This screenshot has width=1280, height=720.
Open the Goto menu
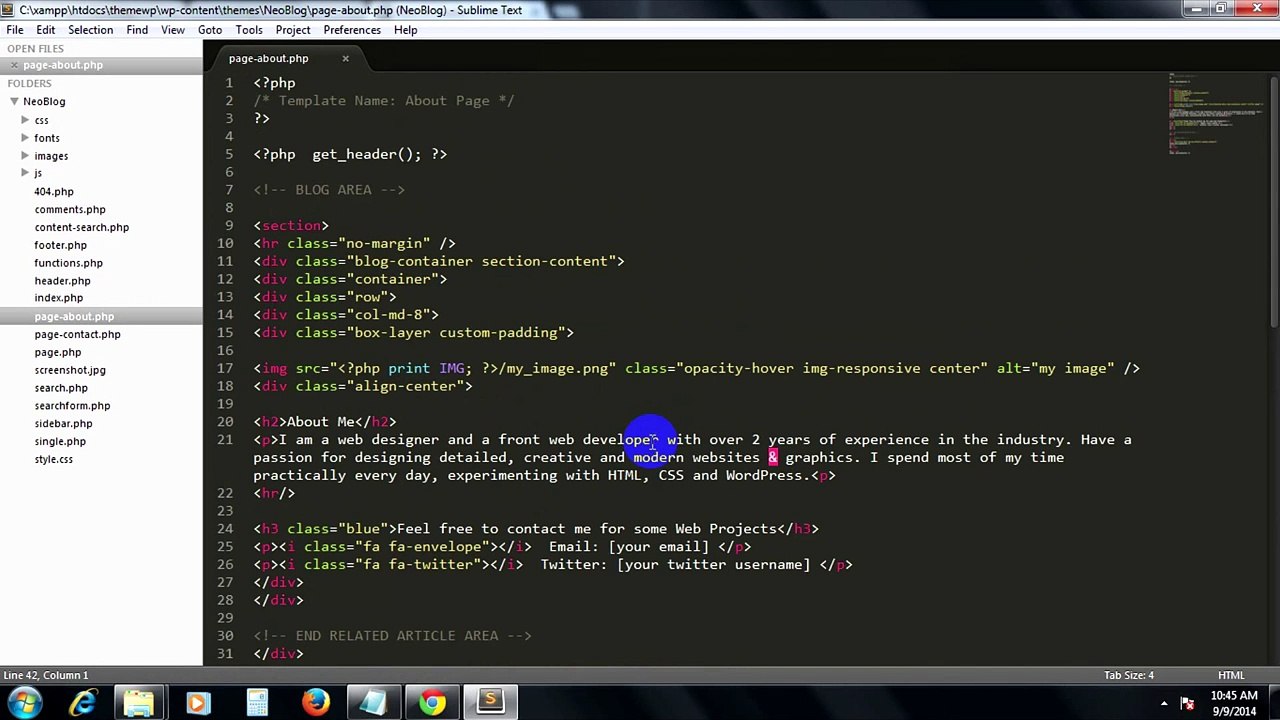(x=210, y=30)
